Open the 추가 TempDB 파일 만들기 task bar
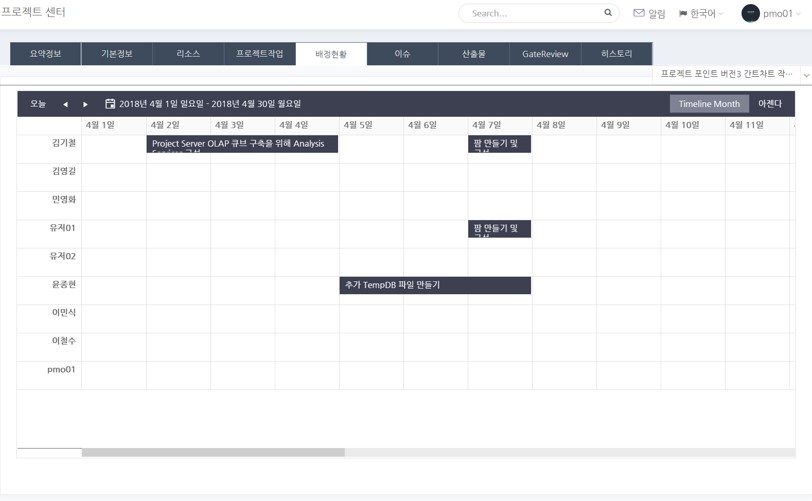Image resolution: width=812 pixels, height=501 pixels. (435, 285)
